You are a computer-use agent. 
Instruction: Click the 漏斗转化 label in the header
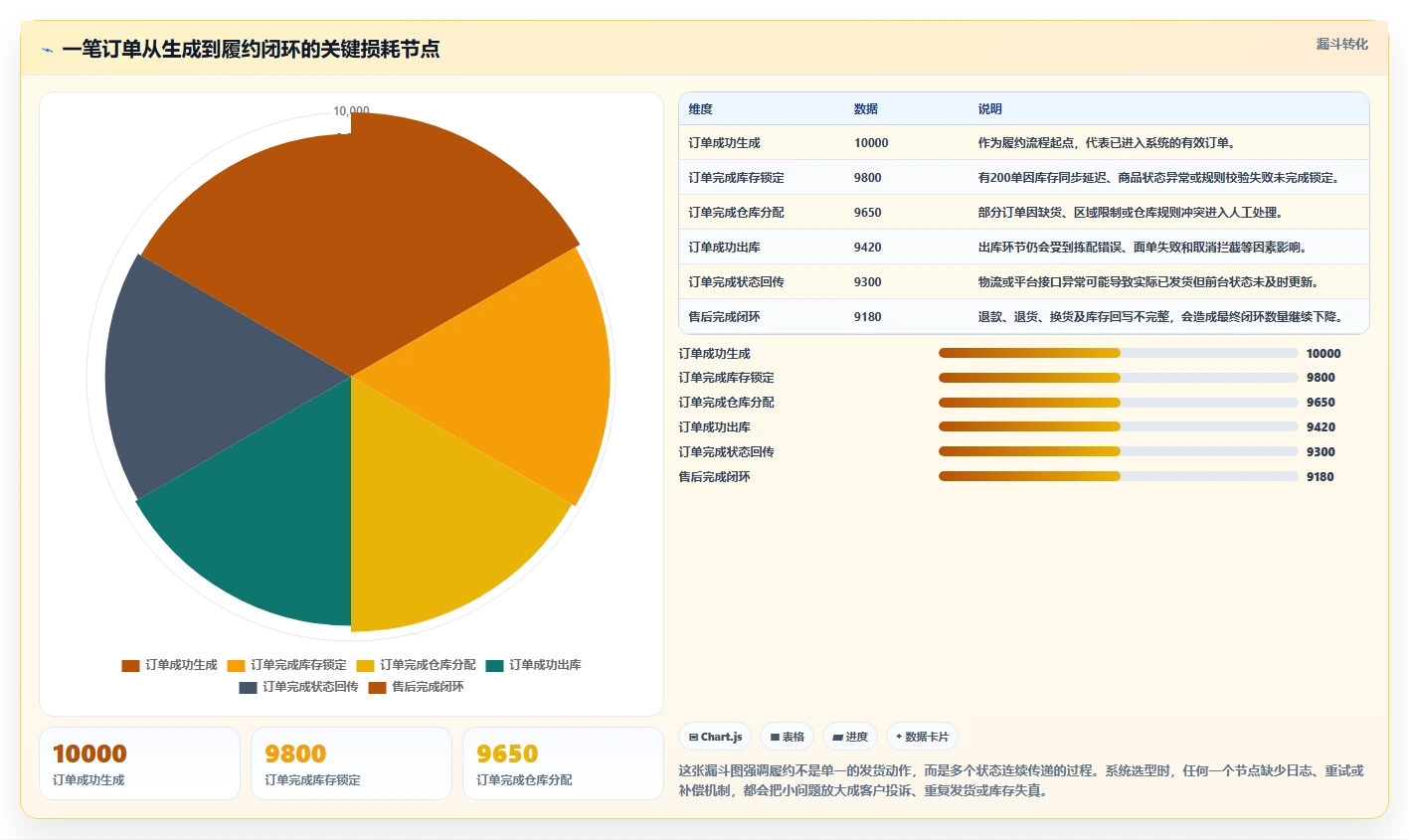(1342, 44)
